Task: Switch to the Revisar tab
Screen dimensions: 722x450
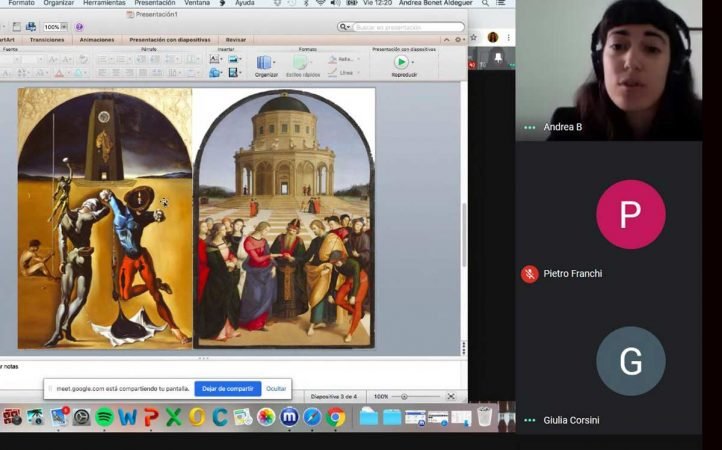Action: 236,40
